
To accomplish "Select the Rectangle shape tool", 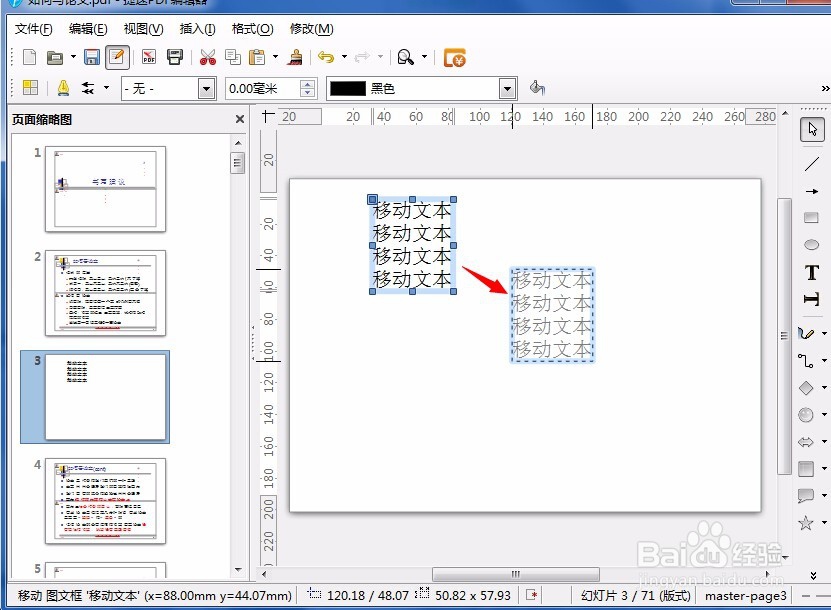I will (811, 218).
